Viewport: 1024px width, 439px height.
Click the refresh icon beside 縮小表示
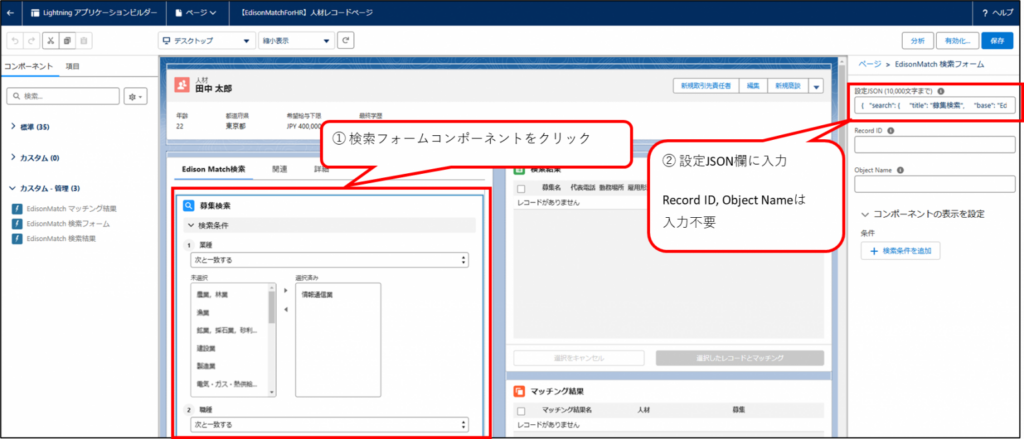point(346,41)
